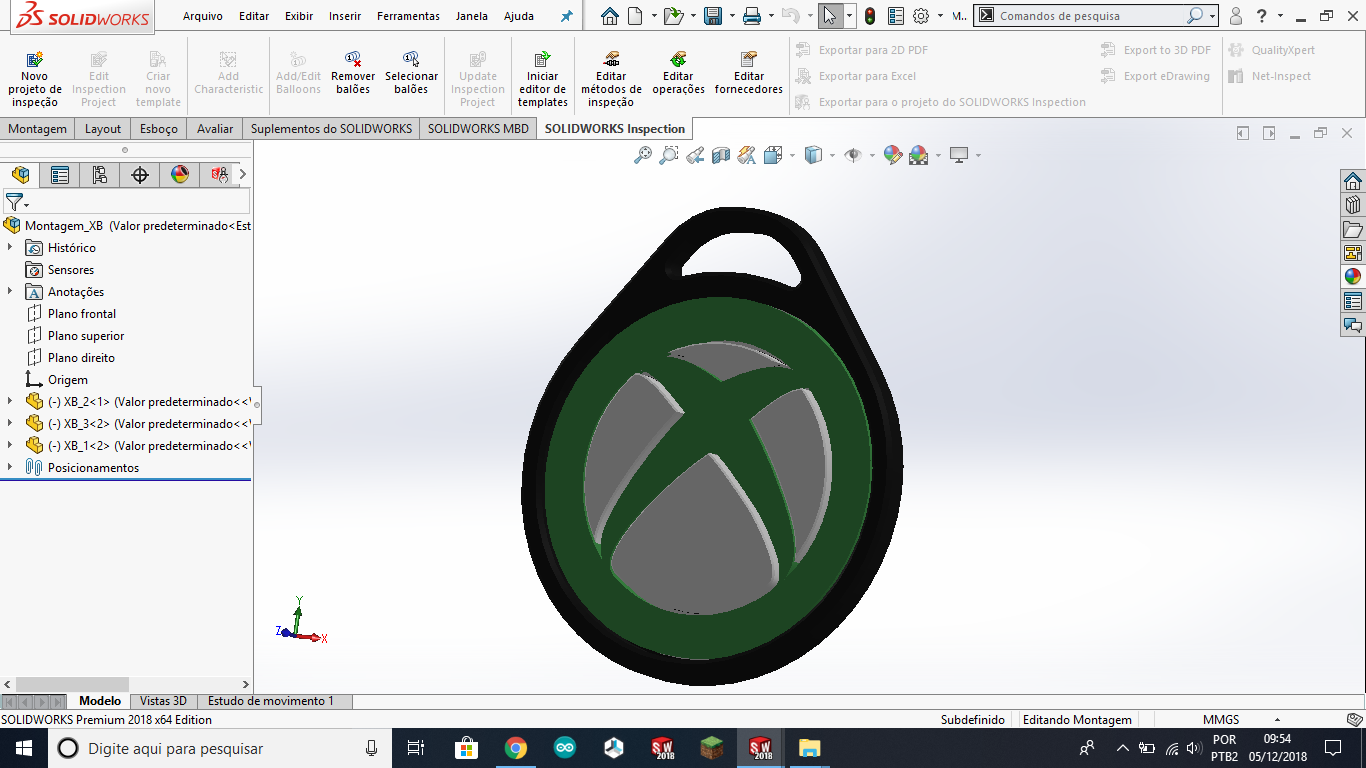Click the Rebuild traffic light icon
The width and height of the screenshot is (1366, 768).
tap(870, 16)
